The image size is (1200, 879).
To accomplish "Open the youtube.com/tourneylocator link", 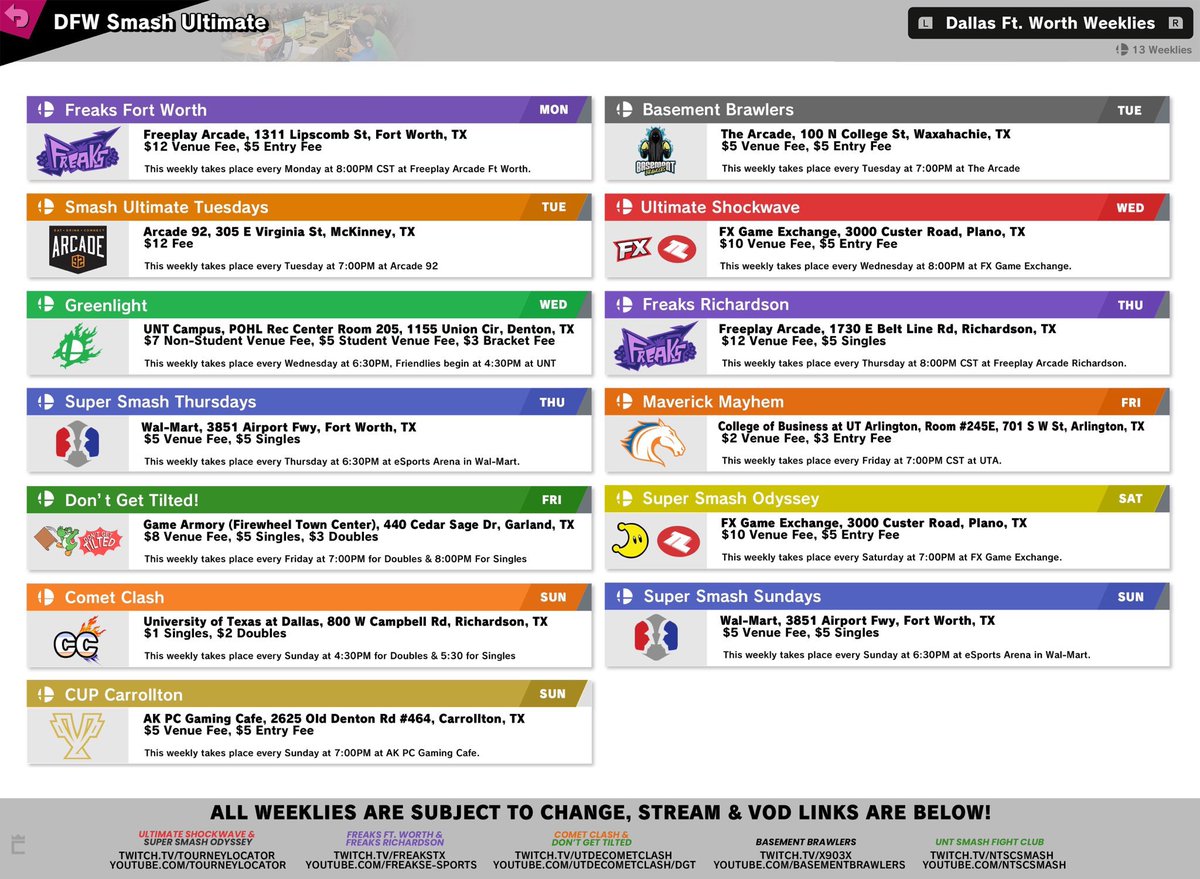I will coord(196,865).
